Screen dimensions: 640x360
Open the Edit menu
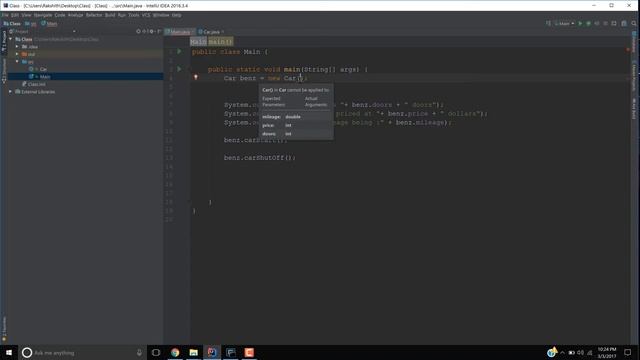15,15
